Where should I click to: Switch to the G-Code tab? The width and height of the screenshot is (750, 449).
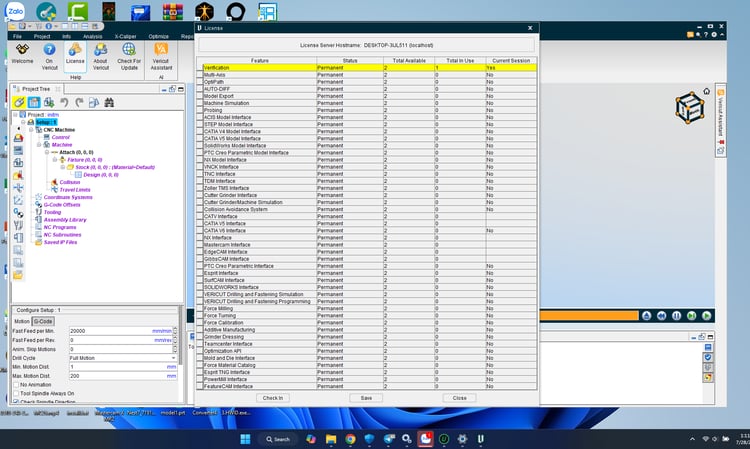coord(43,321)
